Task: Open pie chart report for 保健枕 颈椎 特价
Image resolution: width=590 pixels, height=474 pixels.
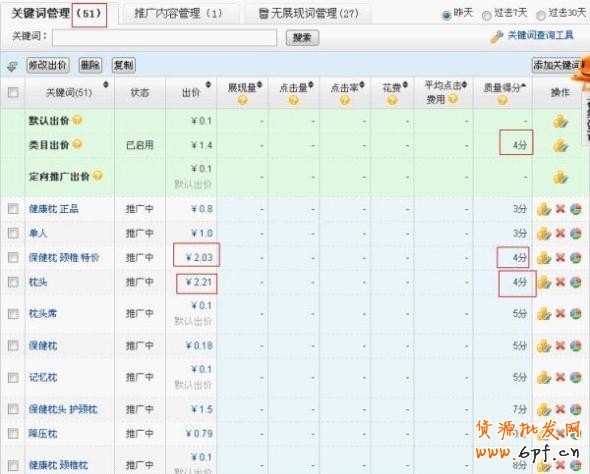Action: point(575,258)
